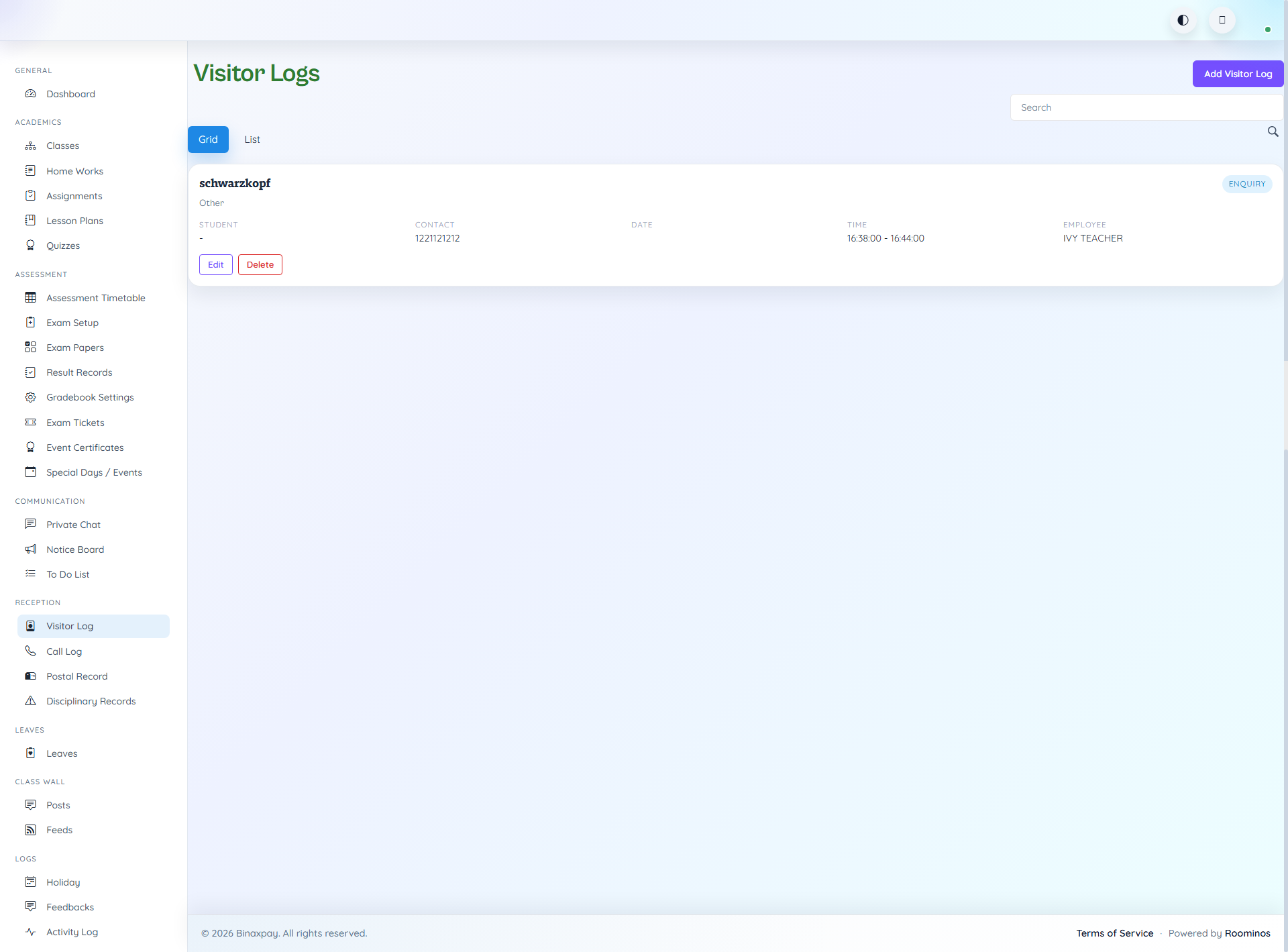Open the Terms of Service link
This screenshot has width=1288, height=952.
click(x=1115, y=933)
